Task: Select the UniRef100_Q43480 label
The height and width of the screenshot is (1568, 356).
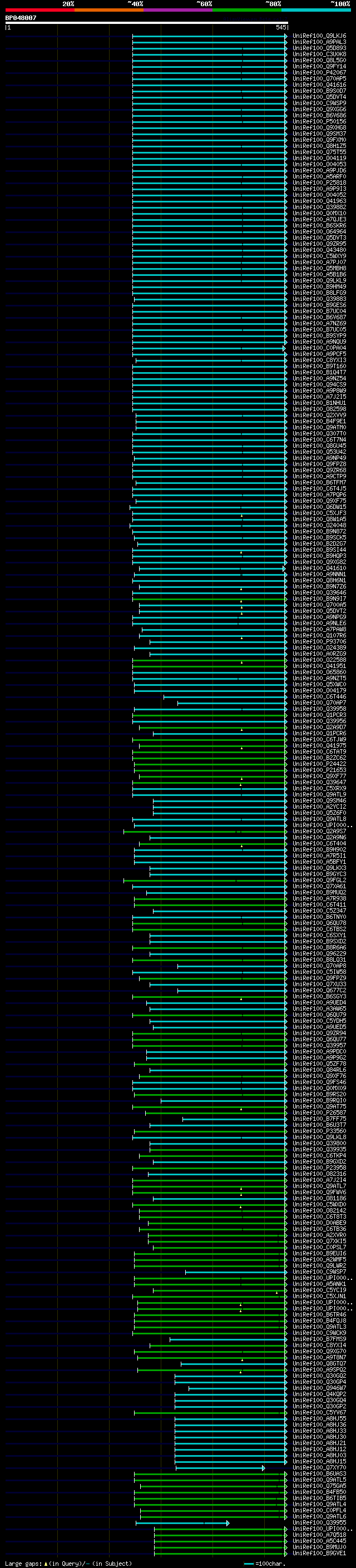Action: (319, 250)
